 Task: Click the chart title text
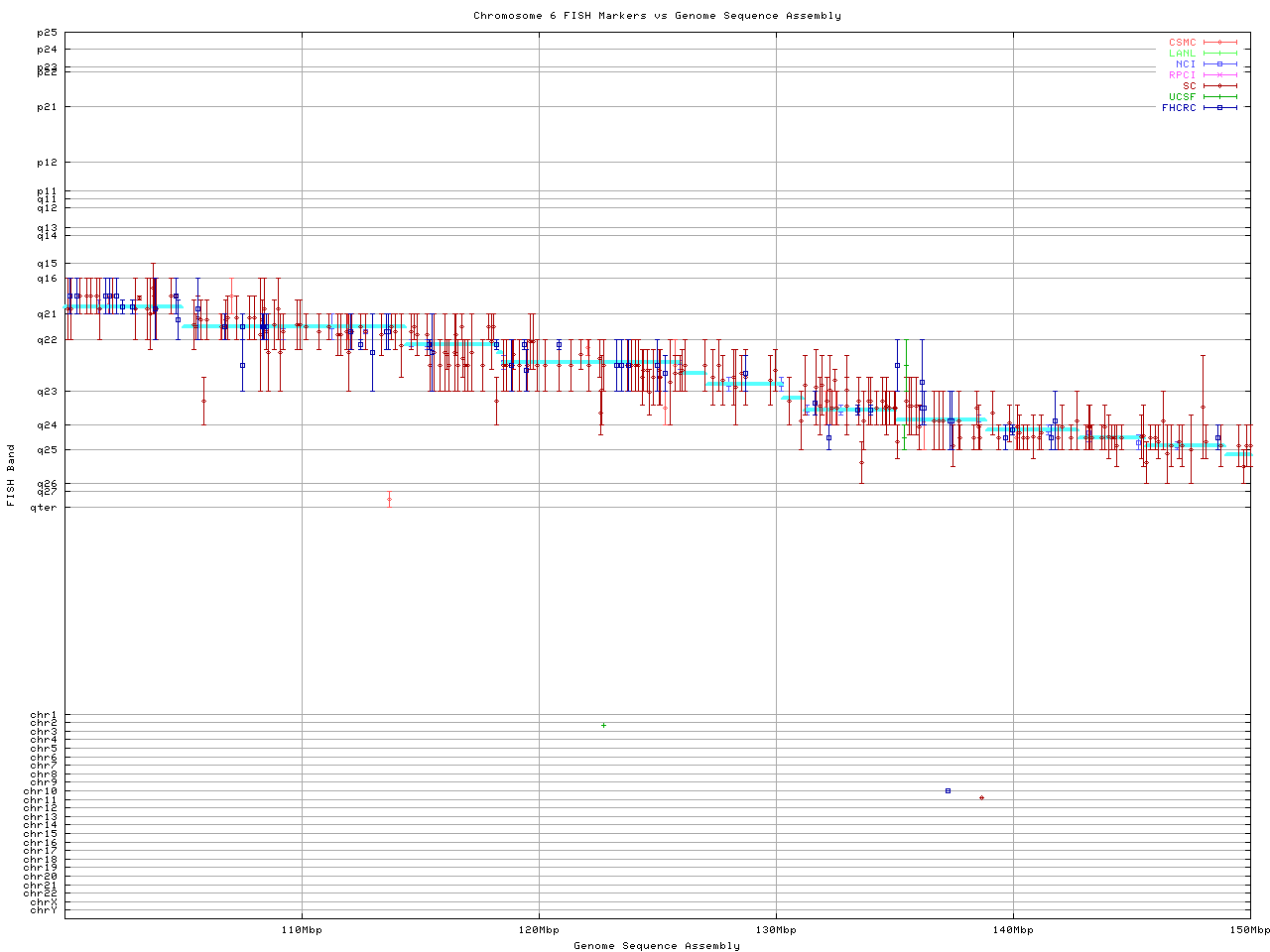657,16
